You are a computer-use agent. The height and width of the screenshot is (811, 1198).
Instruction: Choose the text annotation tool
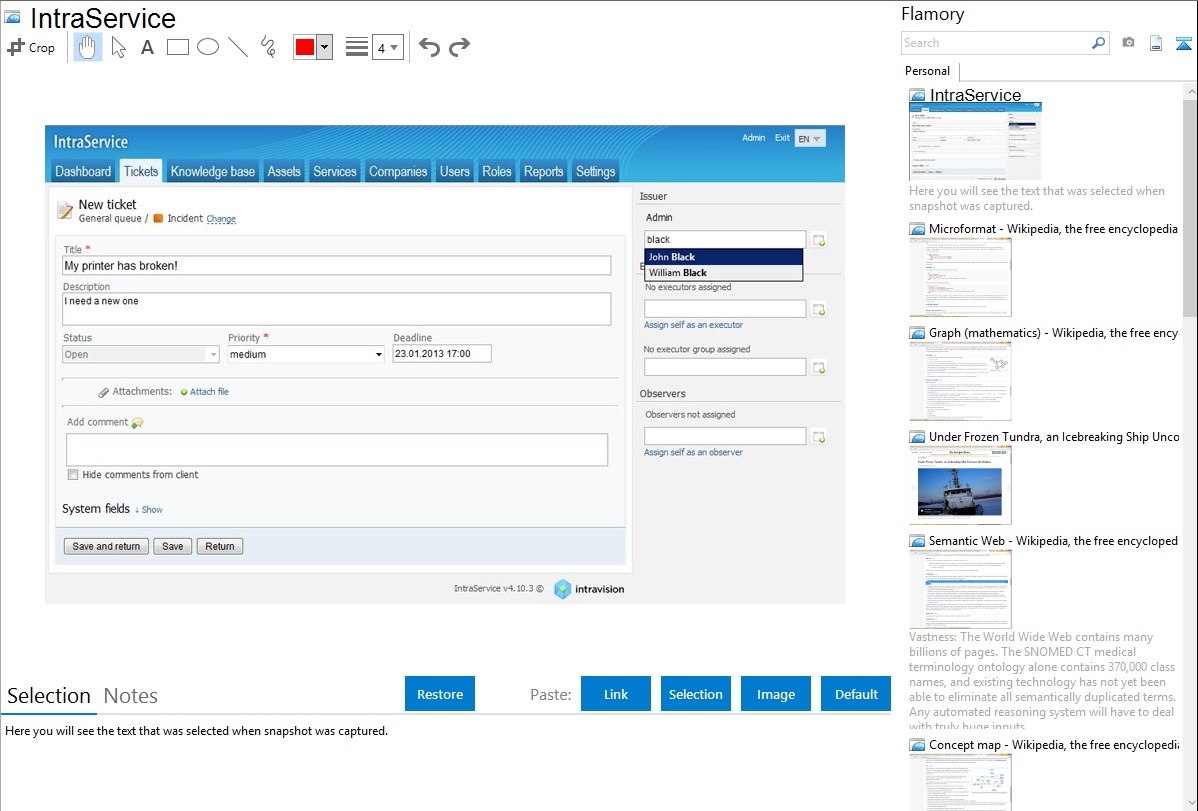point(147,47)
